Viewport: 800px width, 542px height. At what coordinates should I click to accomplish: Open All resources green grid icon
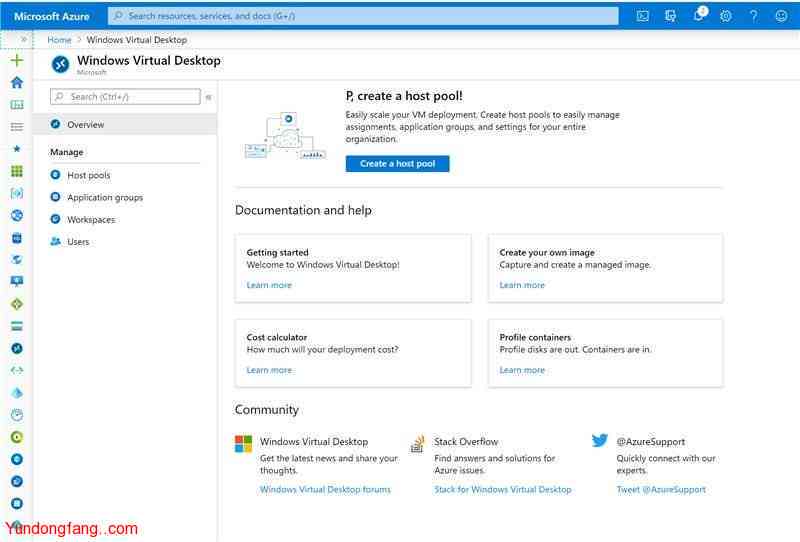tap(17, 171)
